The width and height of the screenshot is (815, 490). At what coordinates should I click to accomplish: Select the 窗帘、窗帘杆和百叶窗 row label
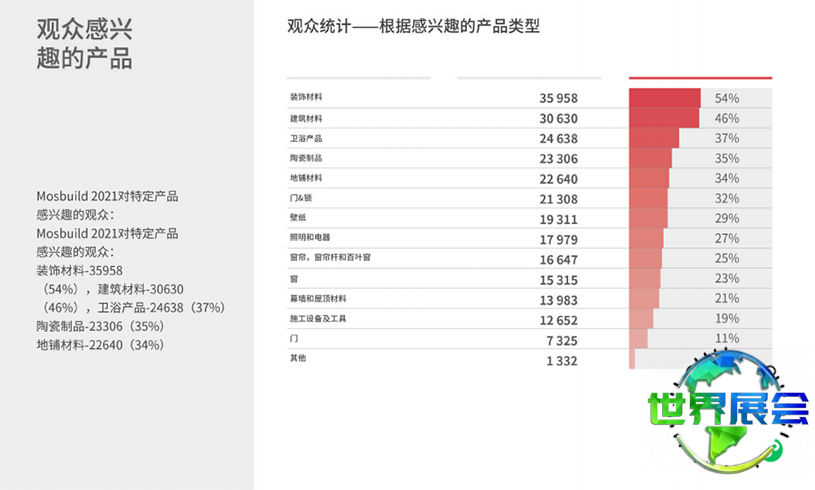329,258
